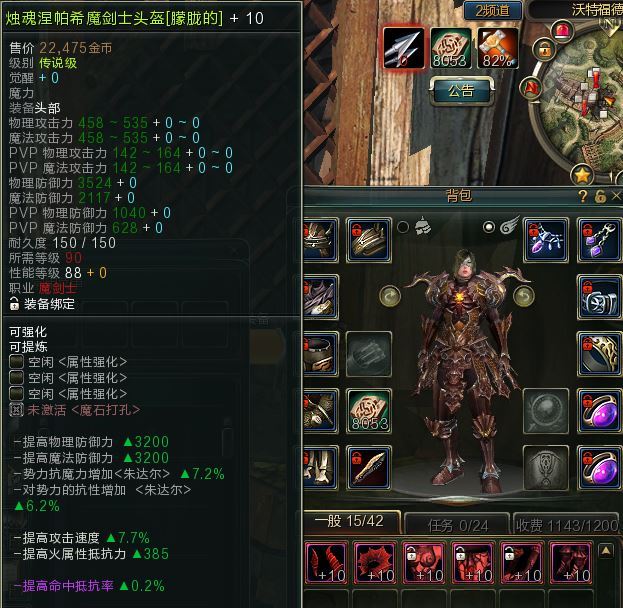Click the arrows skill icon showing 6
This screenshot has width=623, height=608.
point(404,48)
